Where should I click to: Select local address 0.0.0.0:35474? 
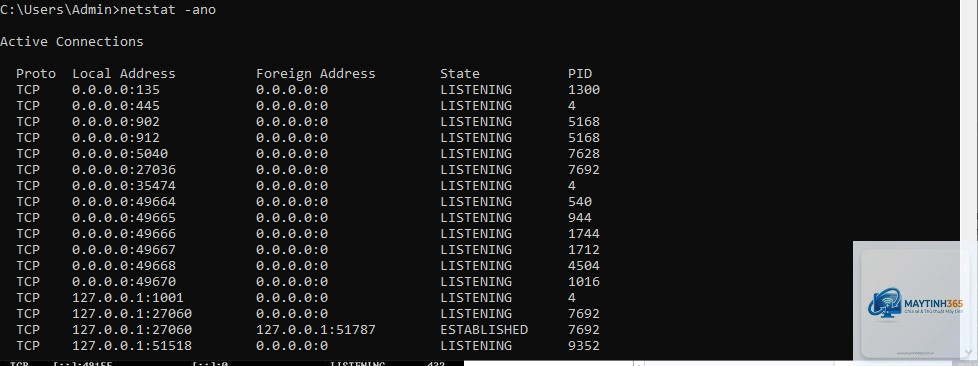point(123,186)
